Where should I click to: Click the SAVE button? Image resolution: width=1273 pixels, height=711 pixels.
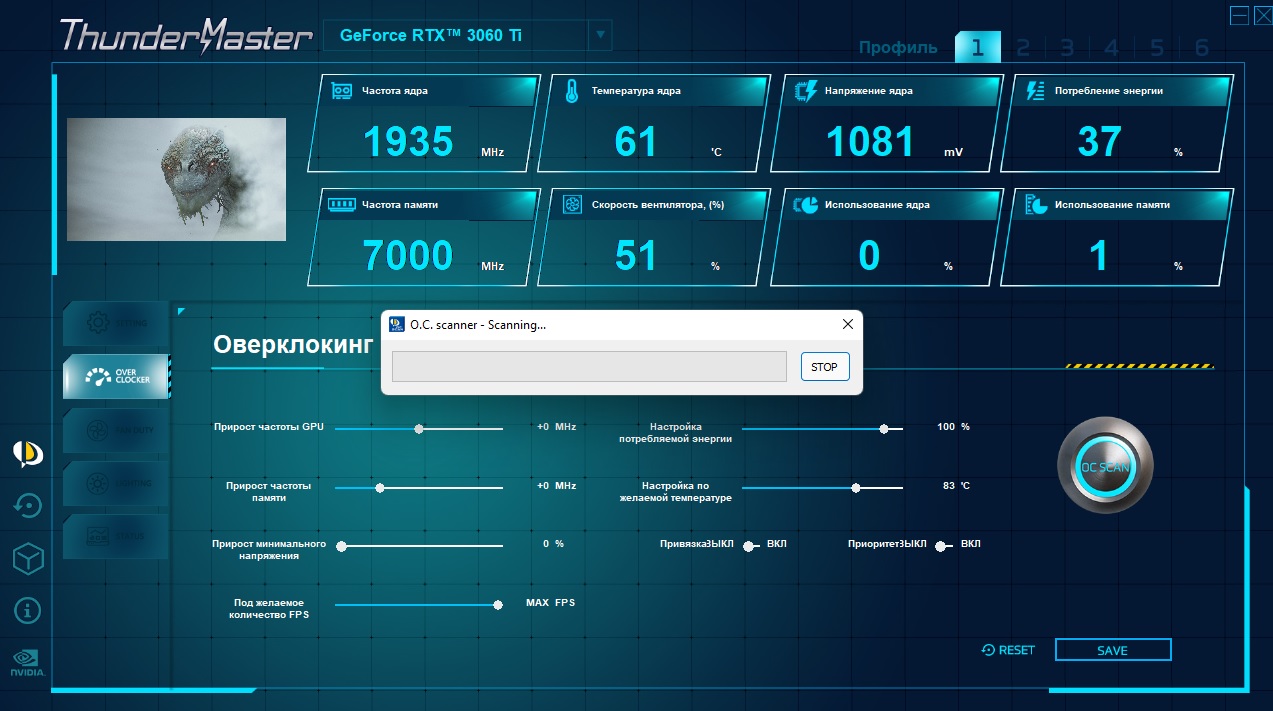(x=1112, y=650)
